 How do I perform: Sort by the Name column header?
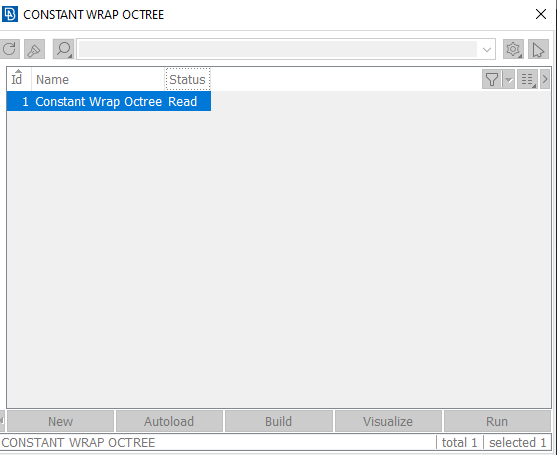(52, 80)
